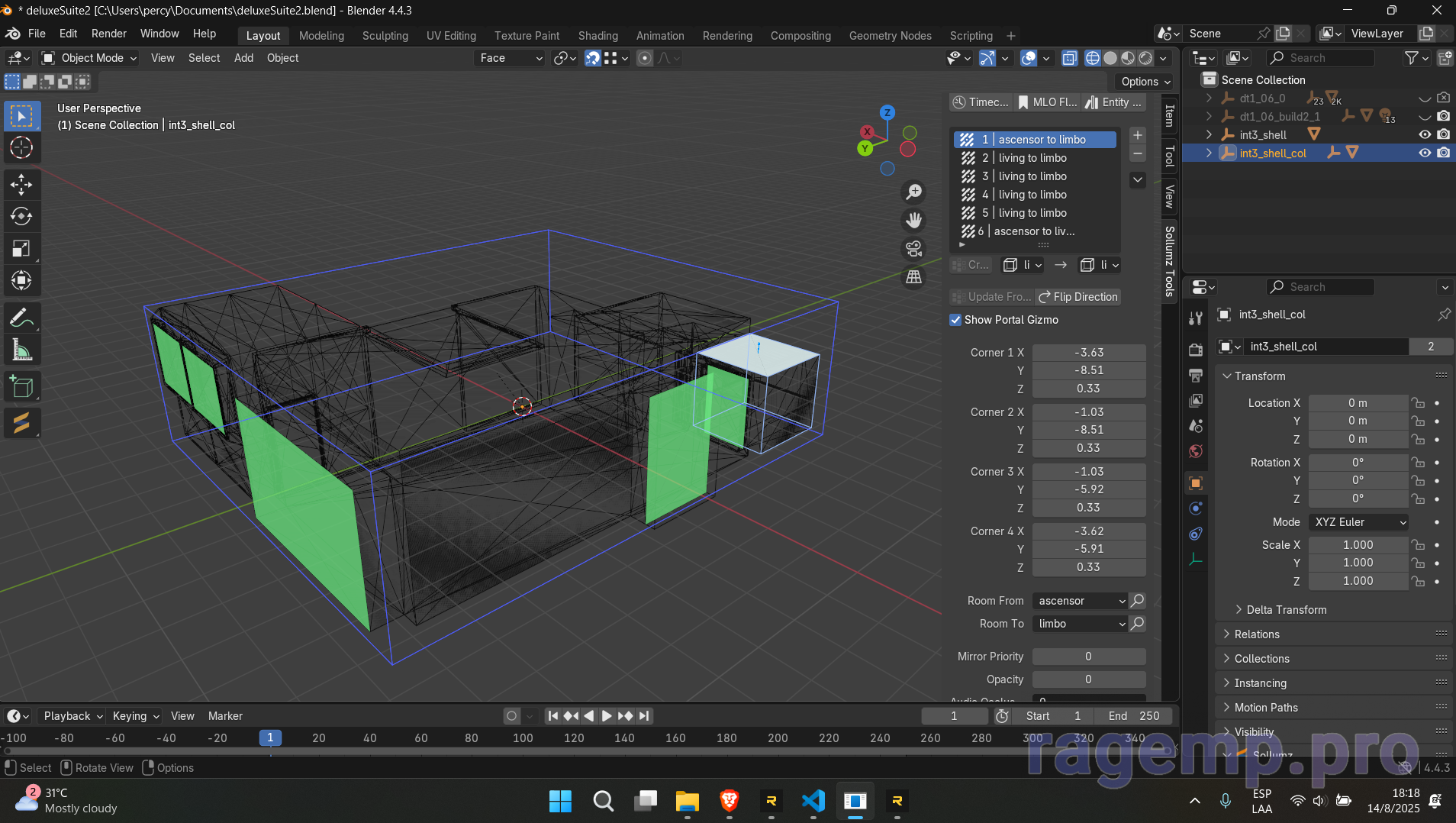Click the Opacity slider field
The height and width of the screenshot is (823, 1456).
coord(1089,679)
